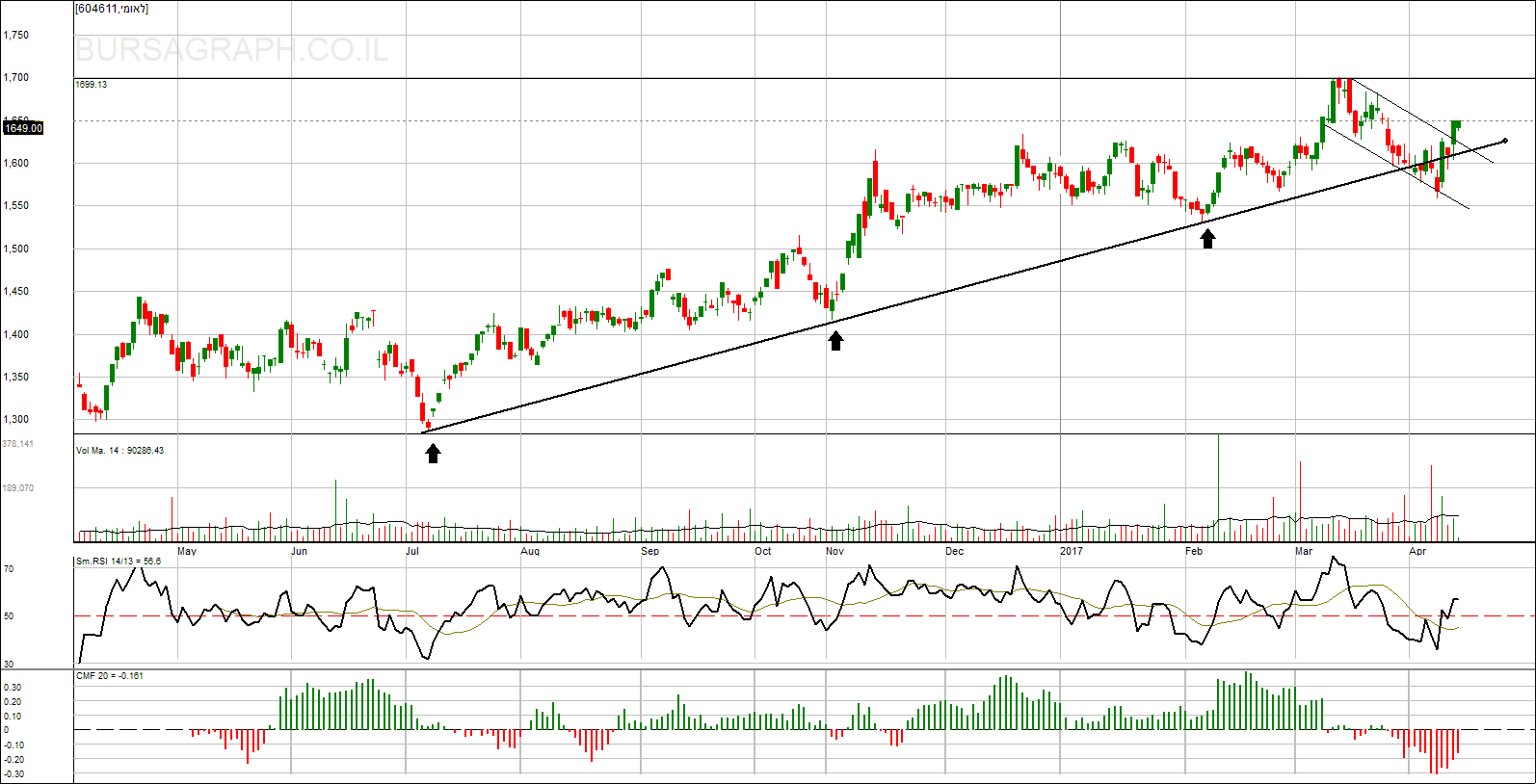This screenshot has height=784, width=1536.
Task: Click the Jul label on the time axis
Action: pos(412,551)
